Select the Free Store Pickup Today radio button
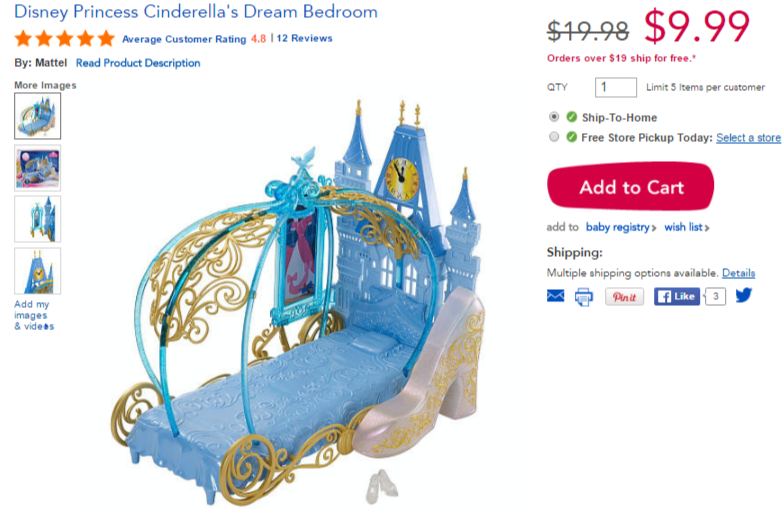The width and height of the screenshot is (784, 508). click(554, 136)
